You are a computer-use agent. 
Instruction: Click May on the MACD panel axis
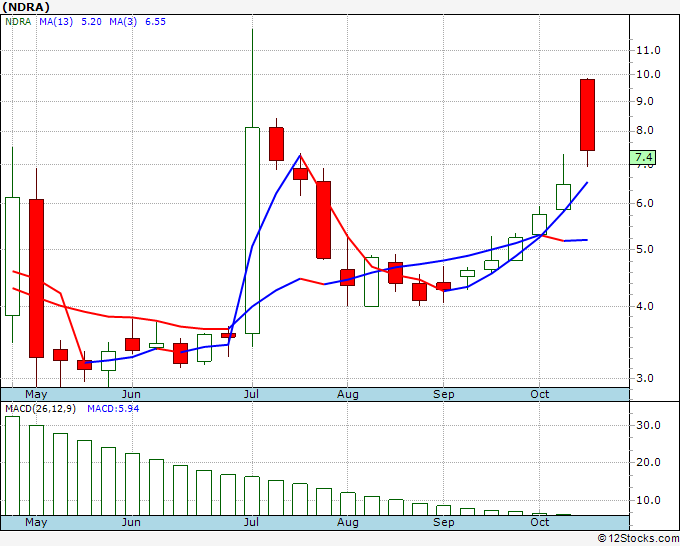point(36,522)
